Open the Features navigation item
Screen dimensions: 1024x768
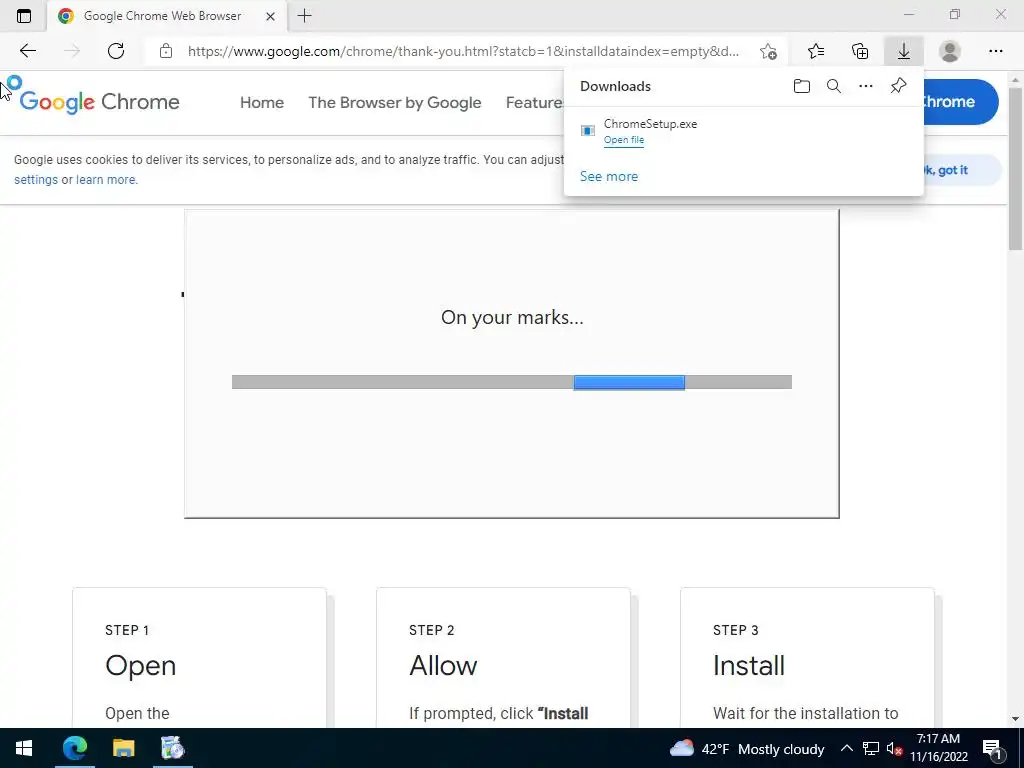point(534,103)
